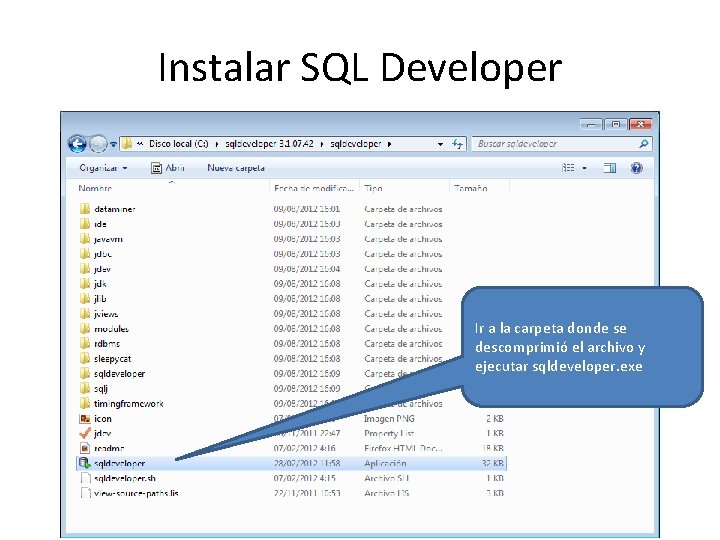Select the jviews folder icon
The image size is (720, 540).
pos(84,314)
